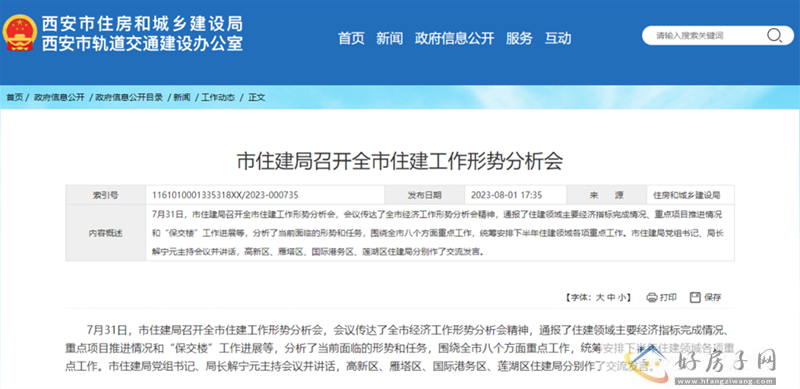Open the 互动 navigation menu
800x389 pixels.
click(558, 38)
